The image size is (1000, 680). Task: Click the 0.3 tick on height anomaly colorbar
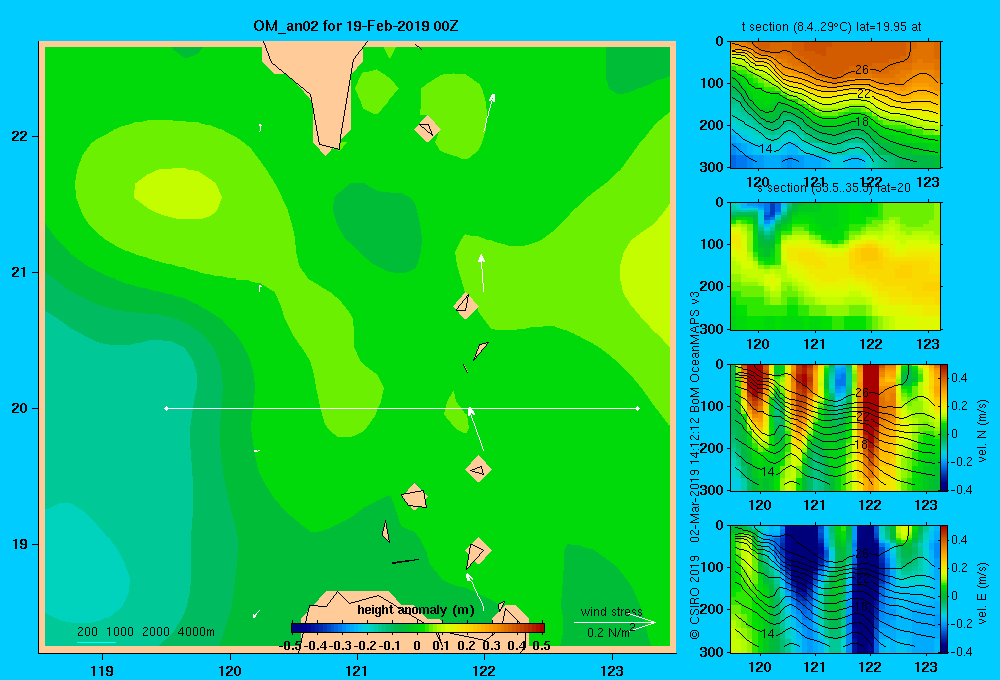[491, 646]
